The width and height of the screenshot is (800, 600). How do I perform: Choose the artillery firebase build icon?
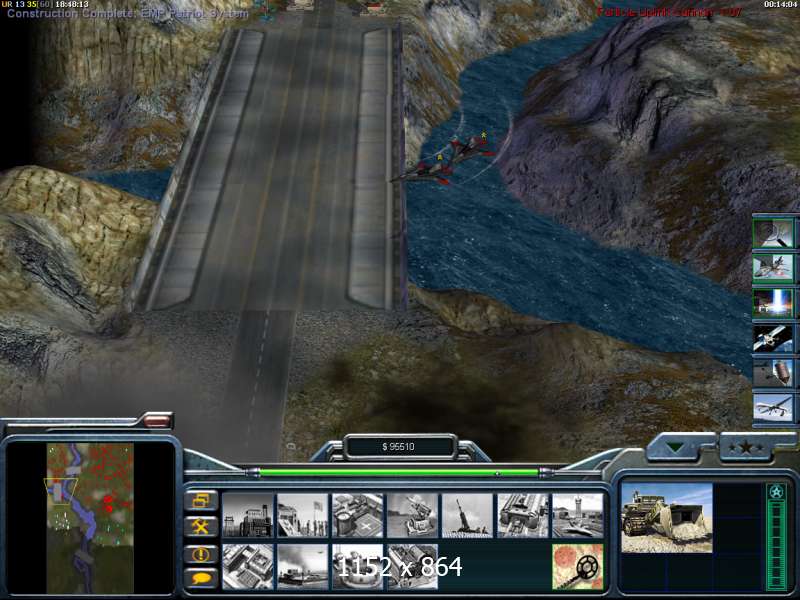pyautogui.click(x=468, y=515)
